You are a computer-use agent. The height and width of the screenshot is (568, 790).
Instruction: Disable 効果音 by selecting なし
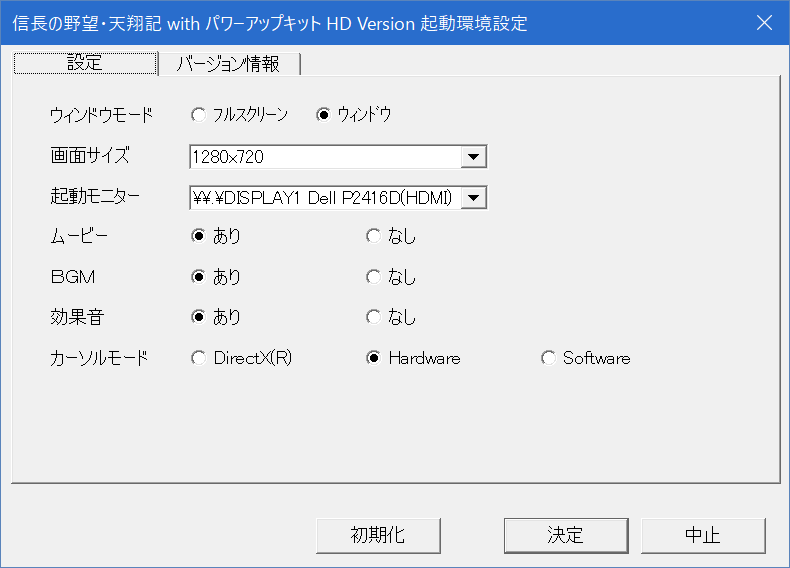(x=373, y=317)
